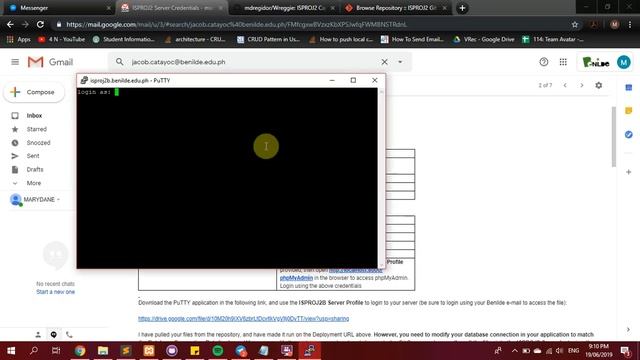
Task: Open Keep side panel icon
Action: click(629, 111)
